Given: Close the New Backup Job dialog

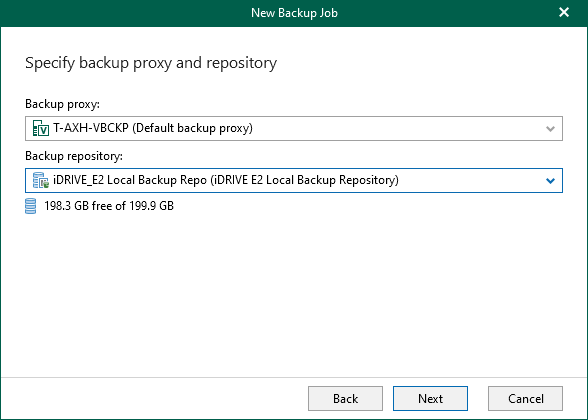Looking at the screenshot, I should click(x=564, y=13).
